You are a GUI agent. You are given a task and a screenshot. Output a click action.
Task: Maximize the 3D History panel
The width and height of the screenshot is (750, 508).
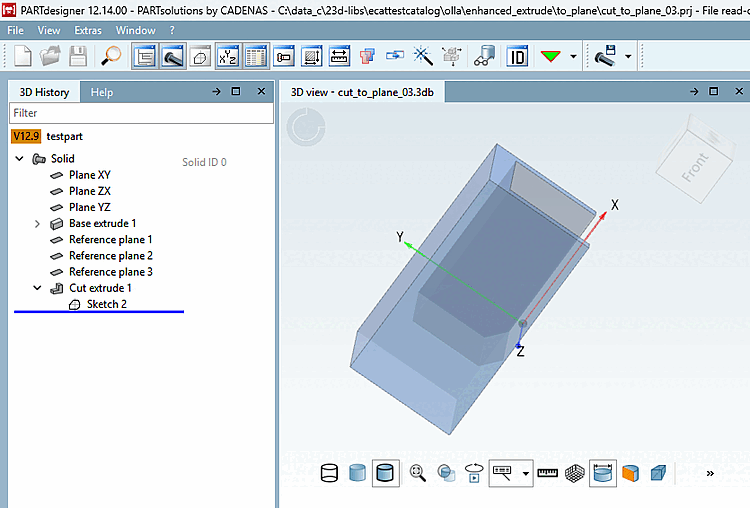tap(236, 91)
